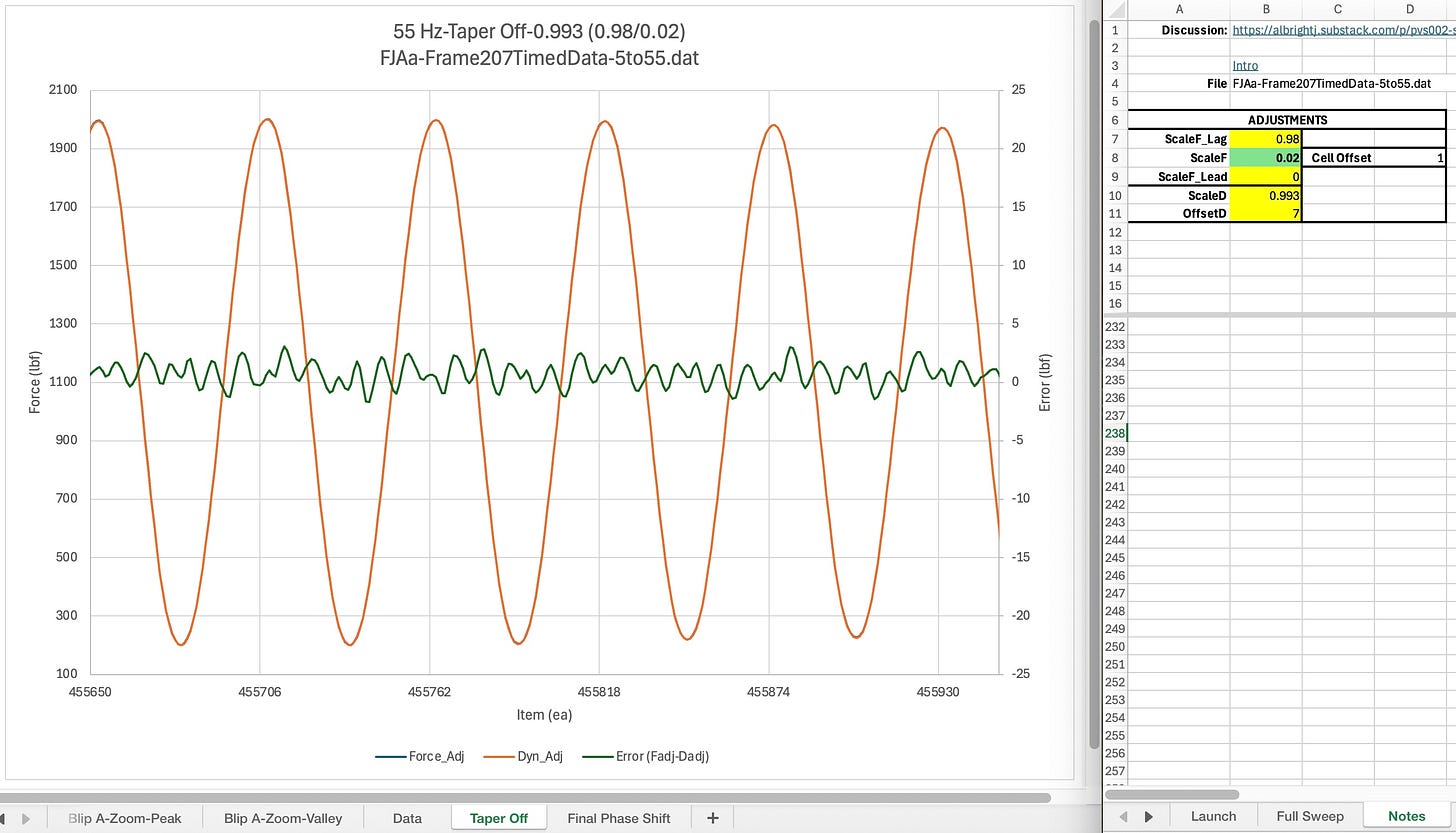Click the OffsetD cell with value 7
1456x833 pixels.
(1266, 213)
